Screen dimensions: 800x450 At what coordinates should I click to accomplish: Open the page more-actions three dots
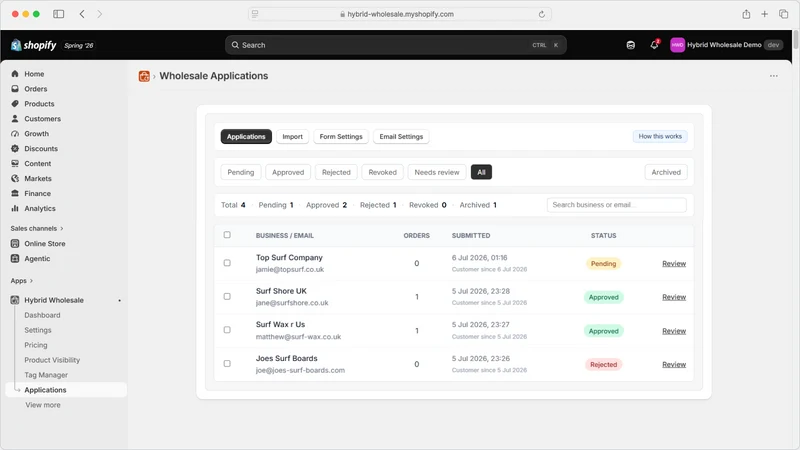pos(774,76)
